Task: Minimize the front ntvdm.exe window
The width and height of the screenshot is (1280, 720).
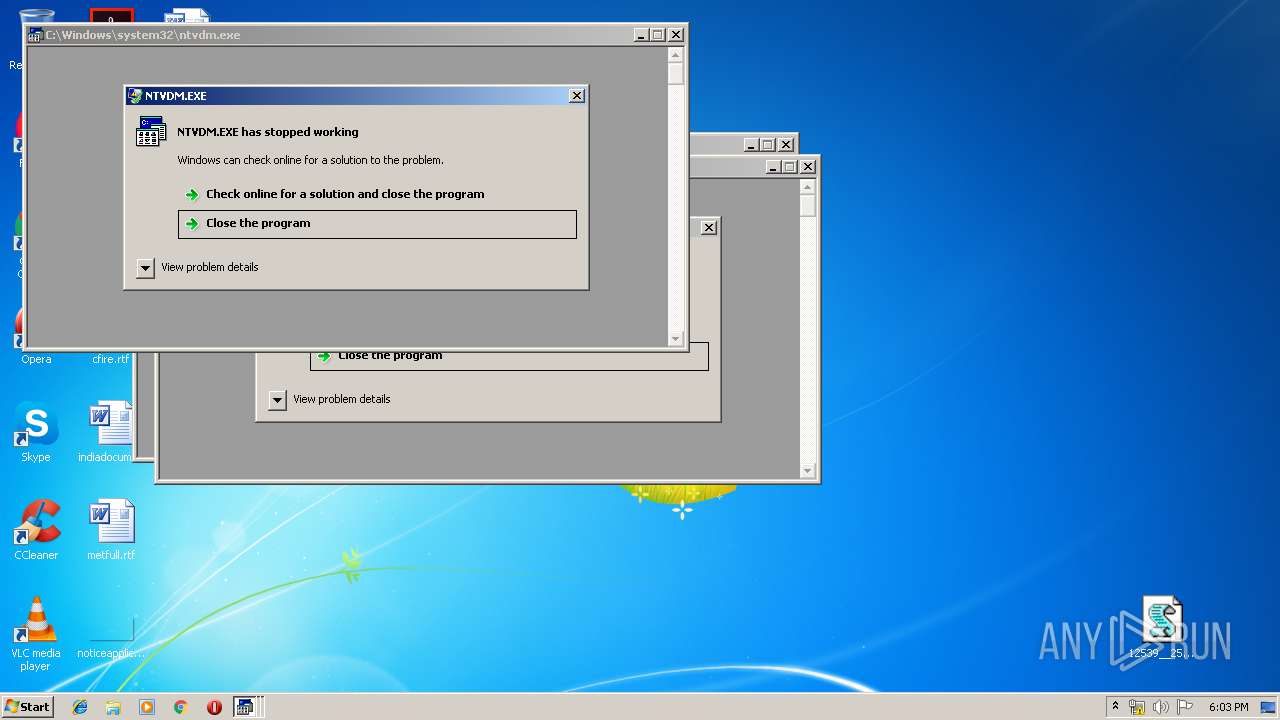Action: click(x=641, y=35)
